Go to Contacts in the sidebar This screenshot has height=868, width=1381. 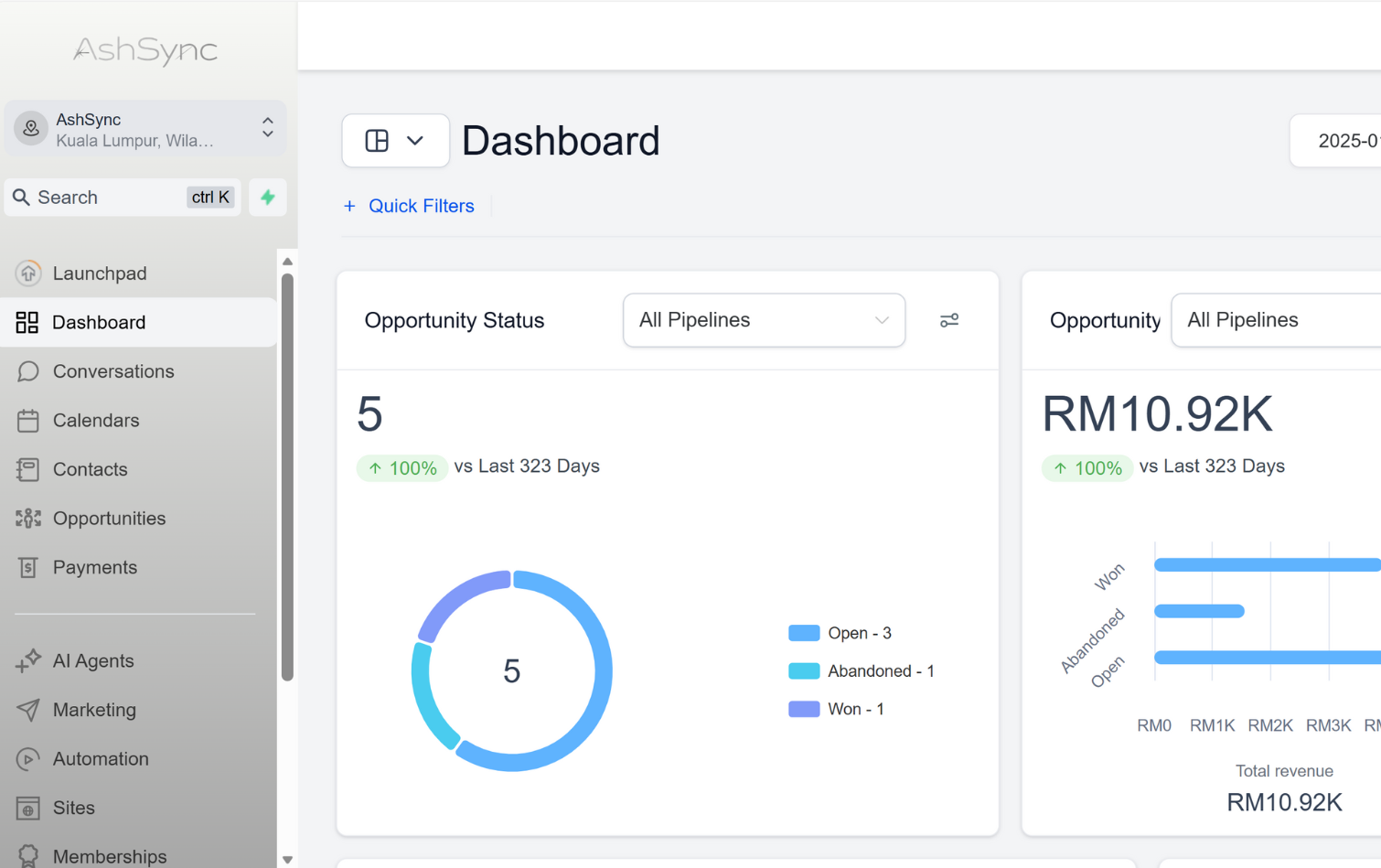tap(90, 469)
